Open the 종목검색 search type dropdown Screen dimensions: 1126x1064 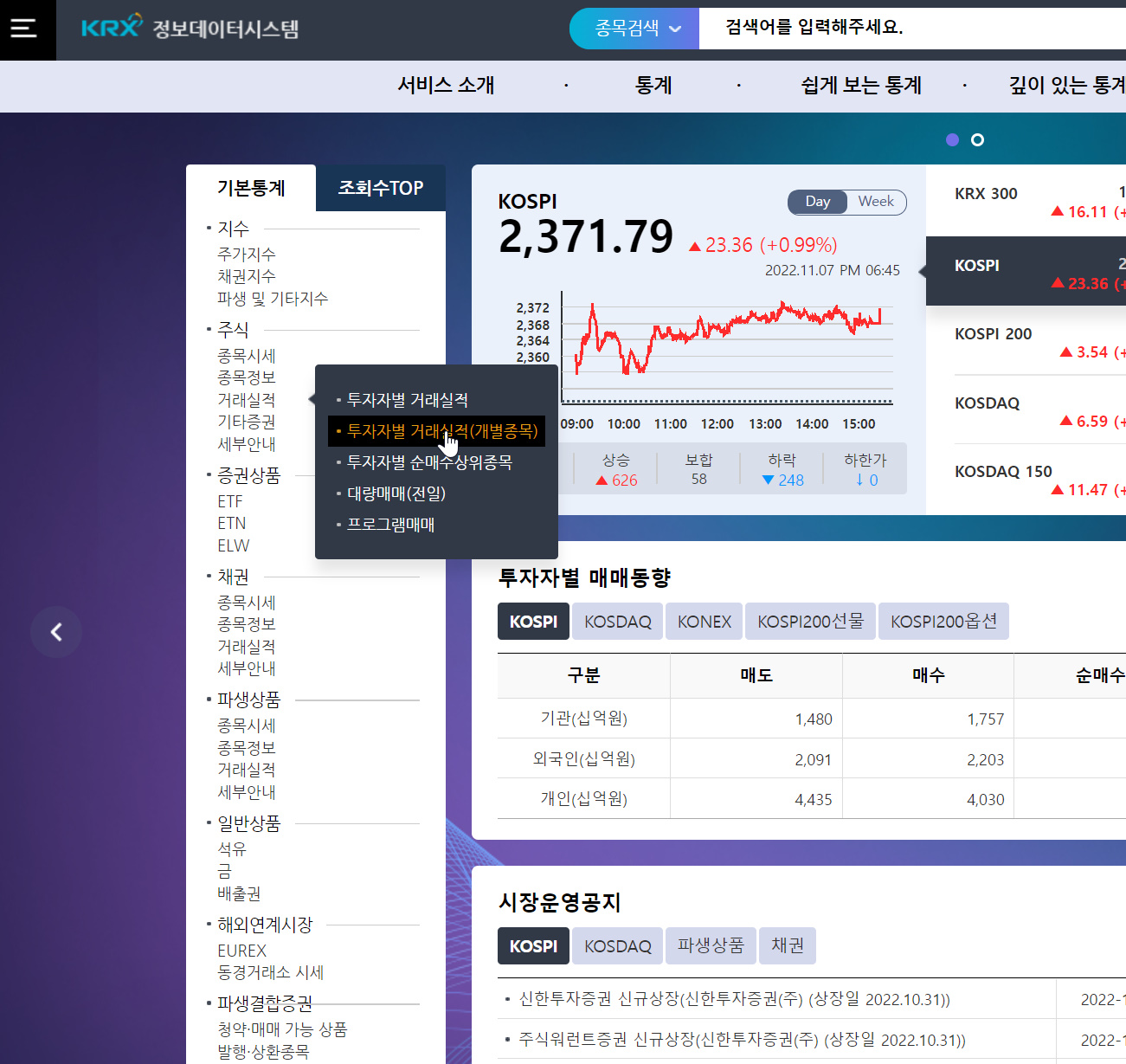634,29
